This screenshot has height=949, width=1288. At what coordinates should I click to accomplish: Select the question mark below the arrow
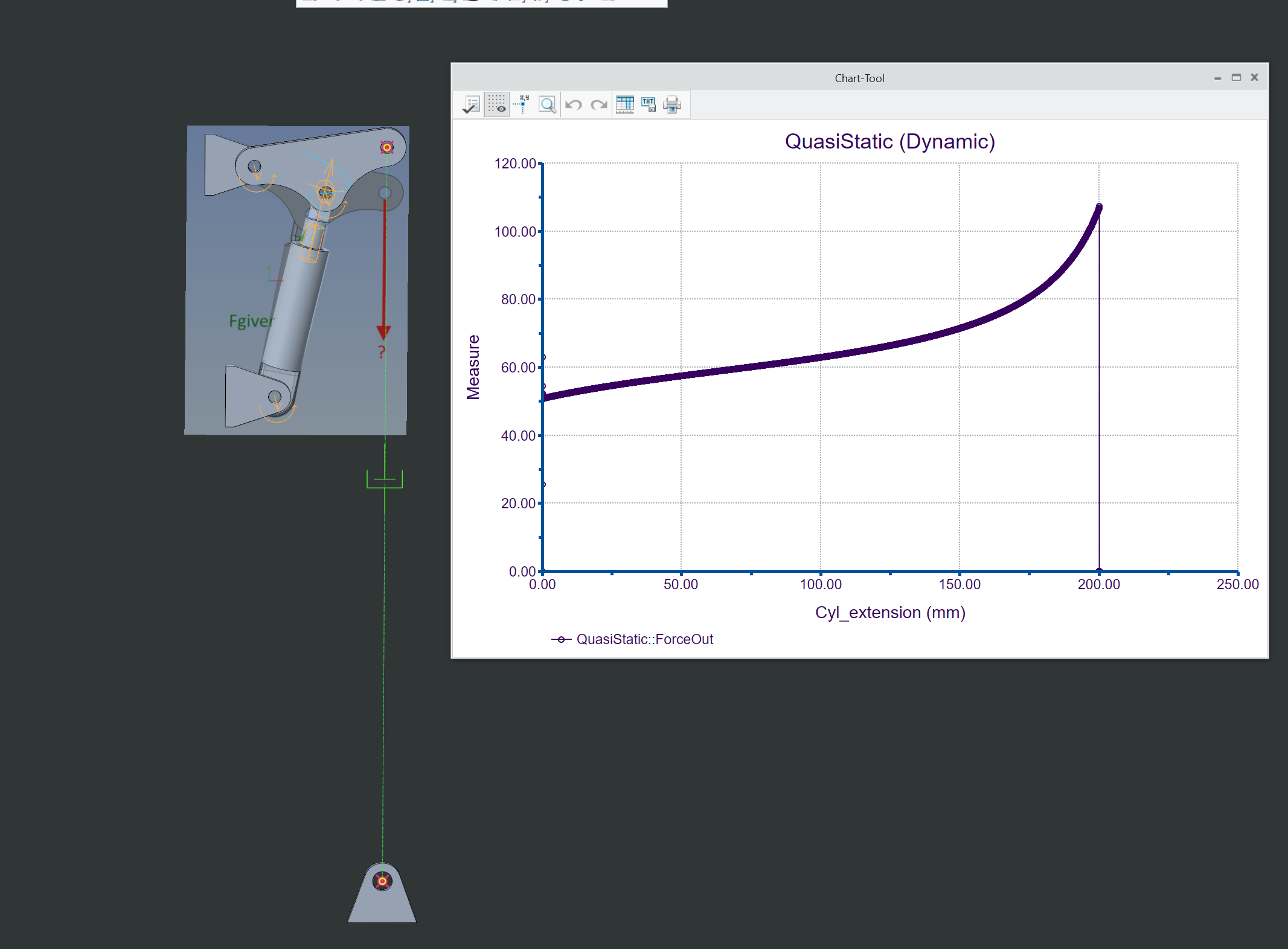381,350
